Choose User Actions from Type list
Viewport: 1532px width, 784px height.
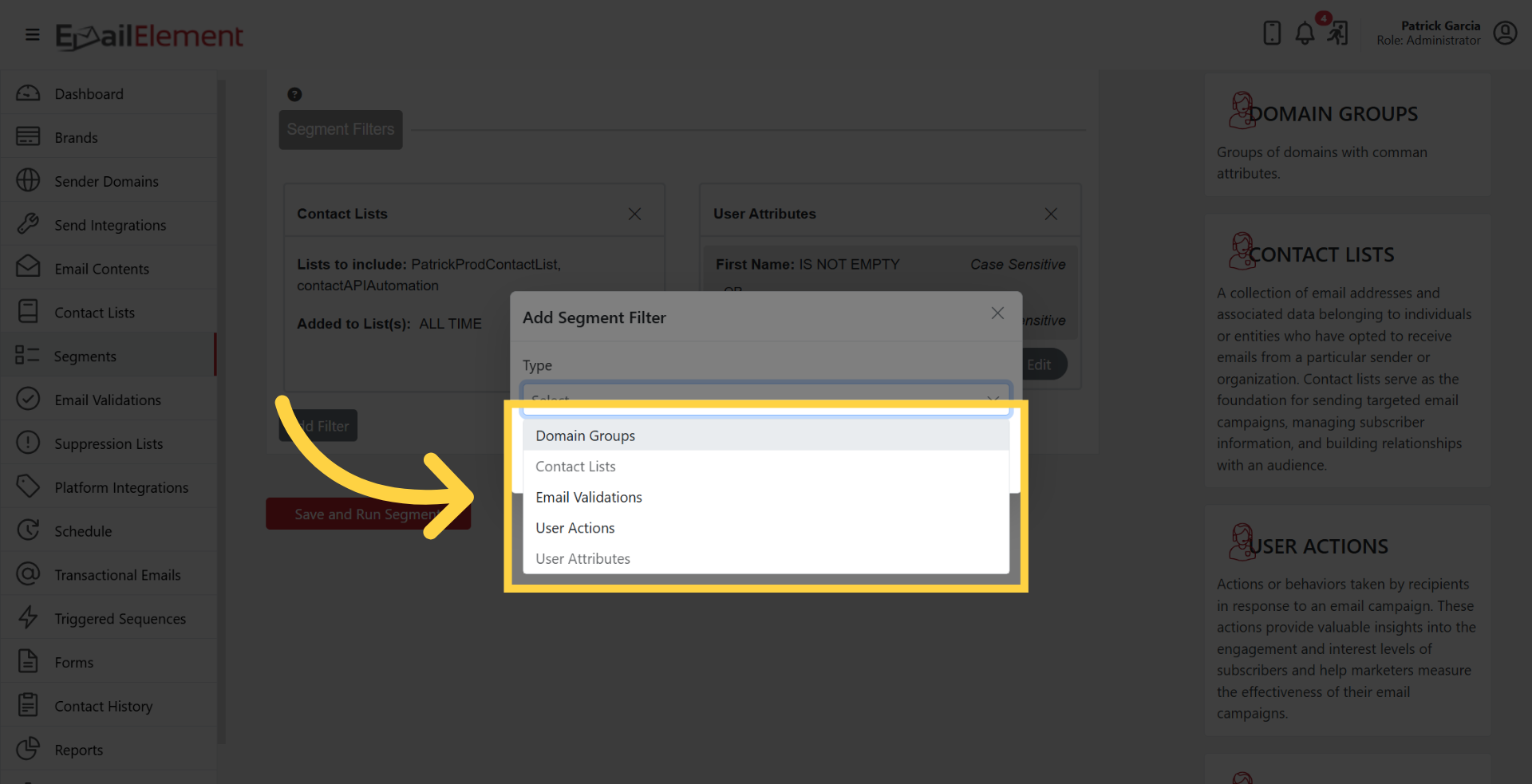766,528
